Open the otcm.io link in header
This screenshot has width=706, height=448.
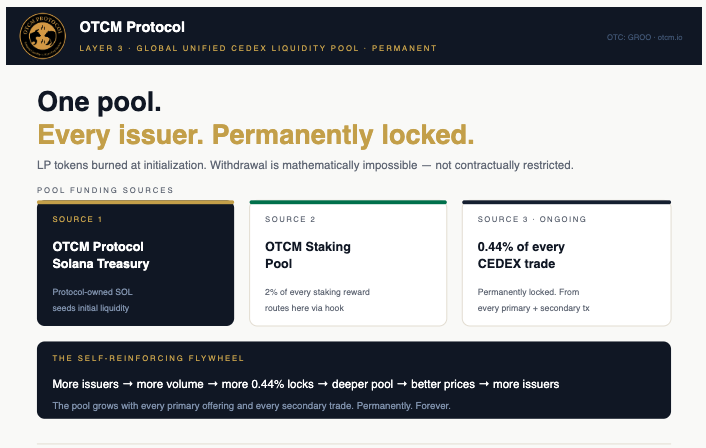[x=669, y=37]
